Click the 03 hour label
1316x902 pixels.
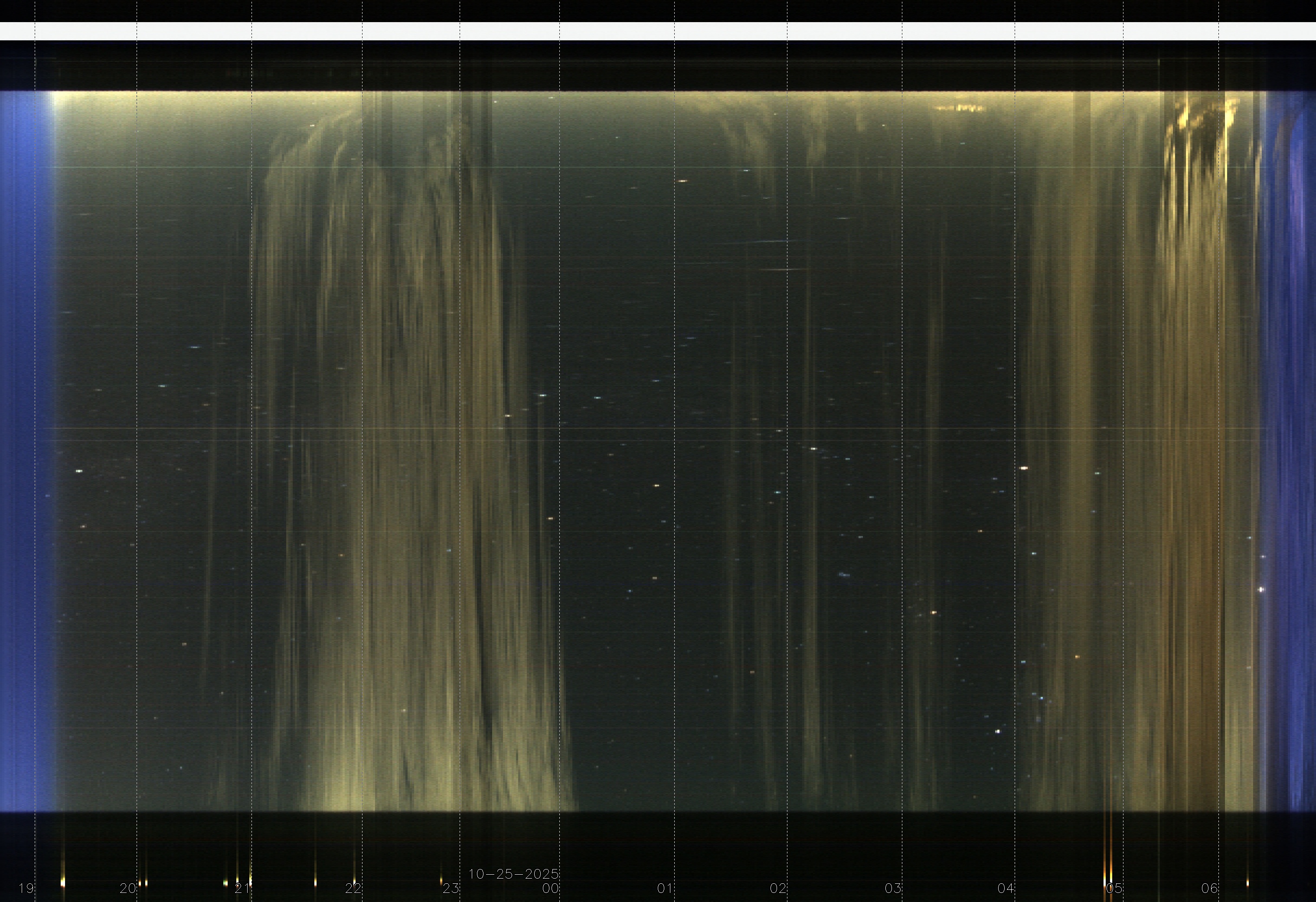coord(893,888)
